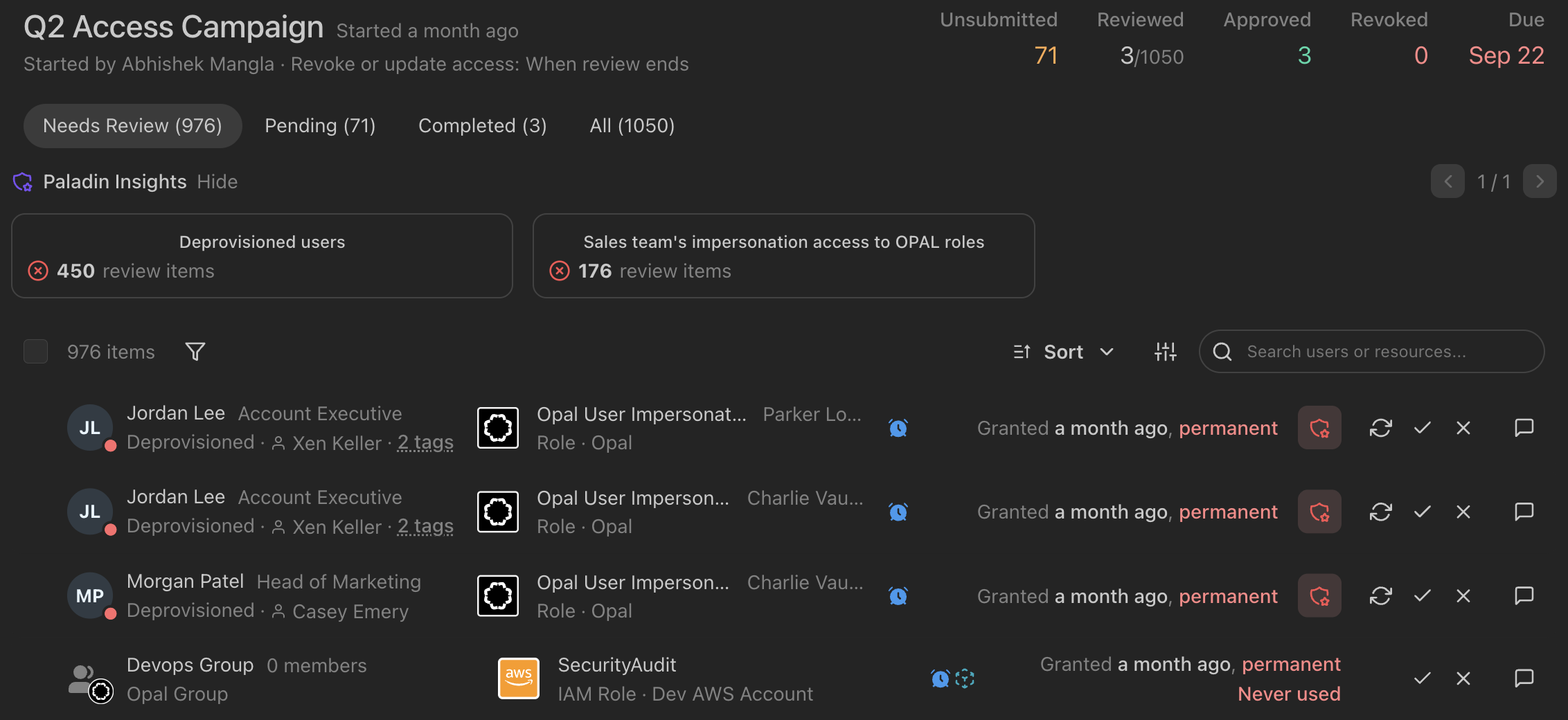Image resolution: width=1568 pixels, height=720 pixels.
Task: Focus the Search users or resources field
Action: pyautogui.click(x=1371, y=352)
